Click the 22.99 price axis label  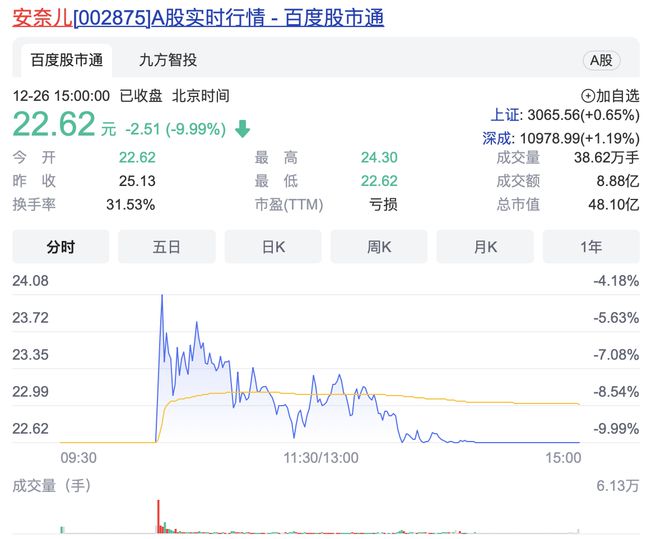[30, 392]
